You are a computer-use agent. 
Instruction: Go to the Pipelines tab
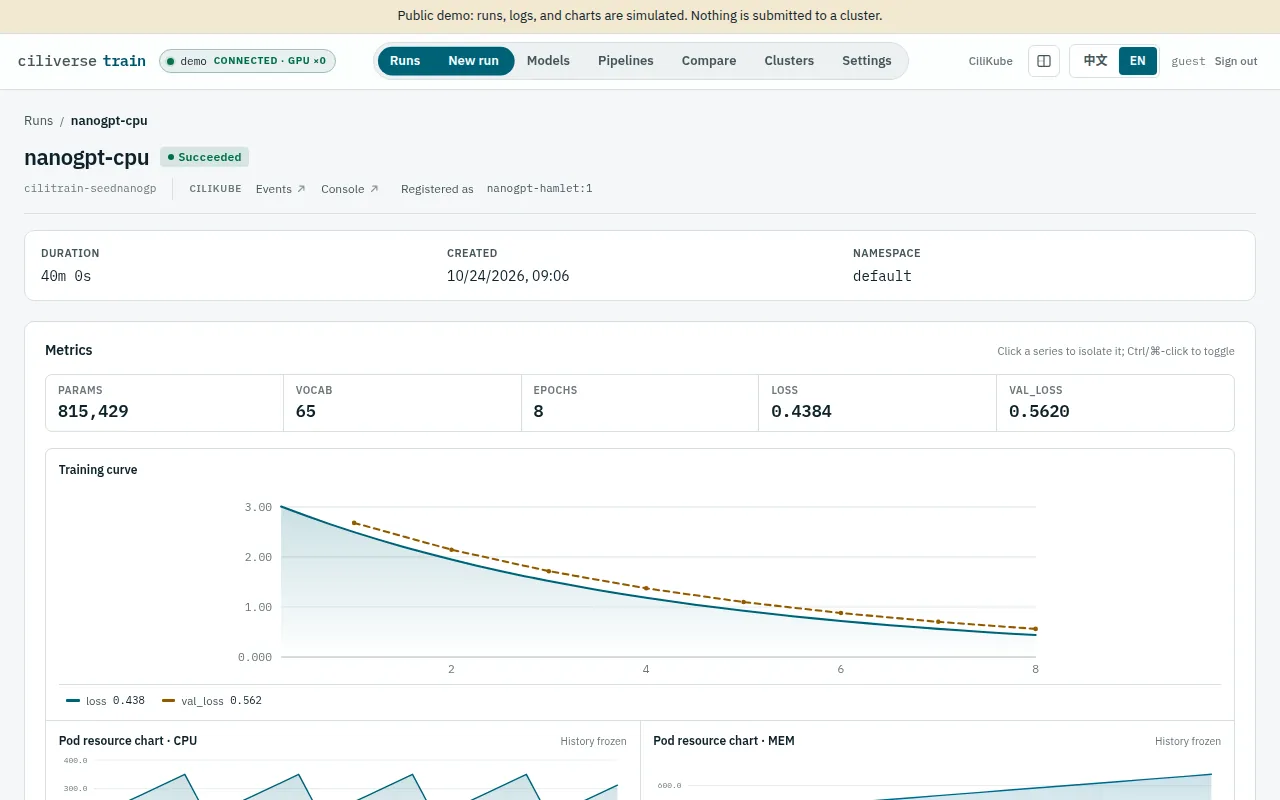click(x=626, y=61)
